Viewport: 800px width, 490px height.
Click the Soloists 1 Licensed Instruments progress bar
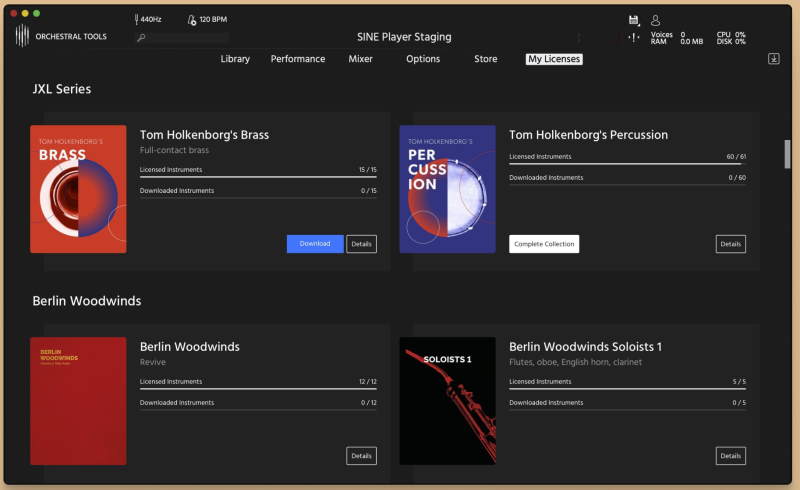(x=628, y=388)
